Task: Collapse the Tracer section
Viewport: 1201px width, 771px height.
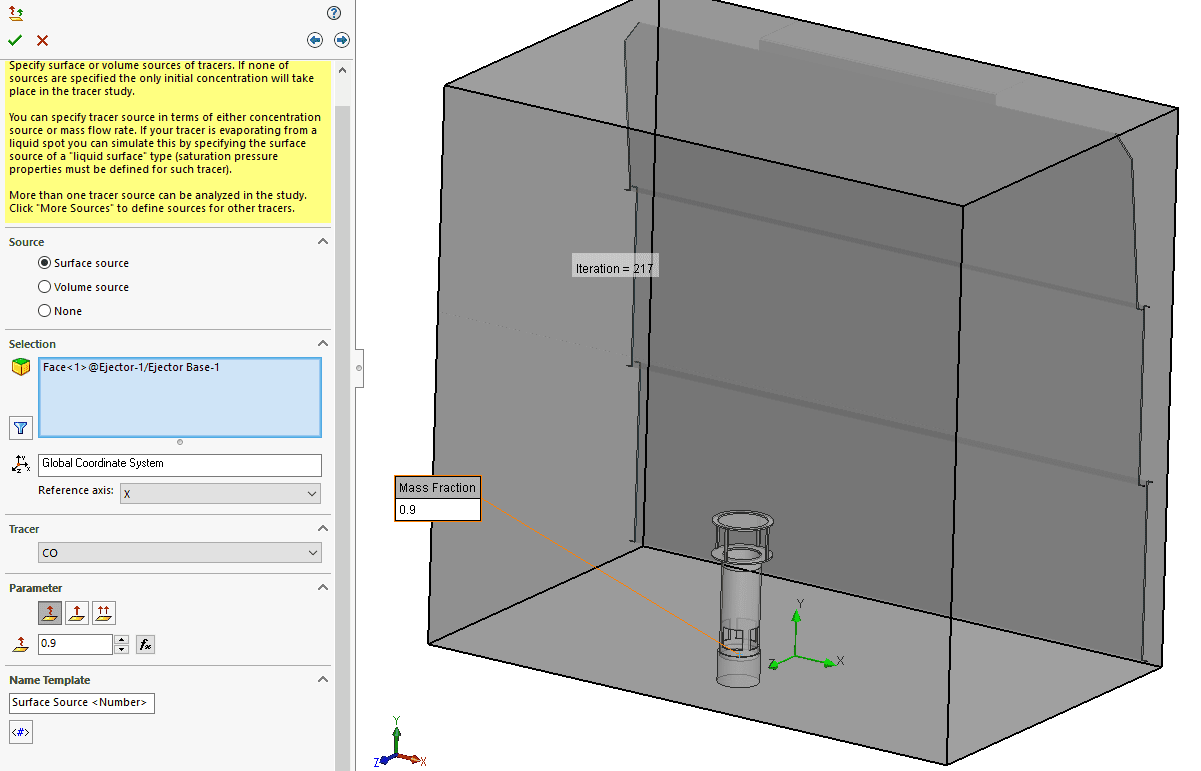Action: (x=322, y=529)
